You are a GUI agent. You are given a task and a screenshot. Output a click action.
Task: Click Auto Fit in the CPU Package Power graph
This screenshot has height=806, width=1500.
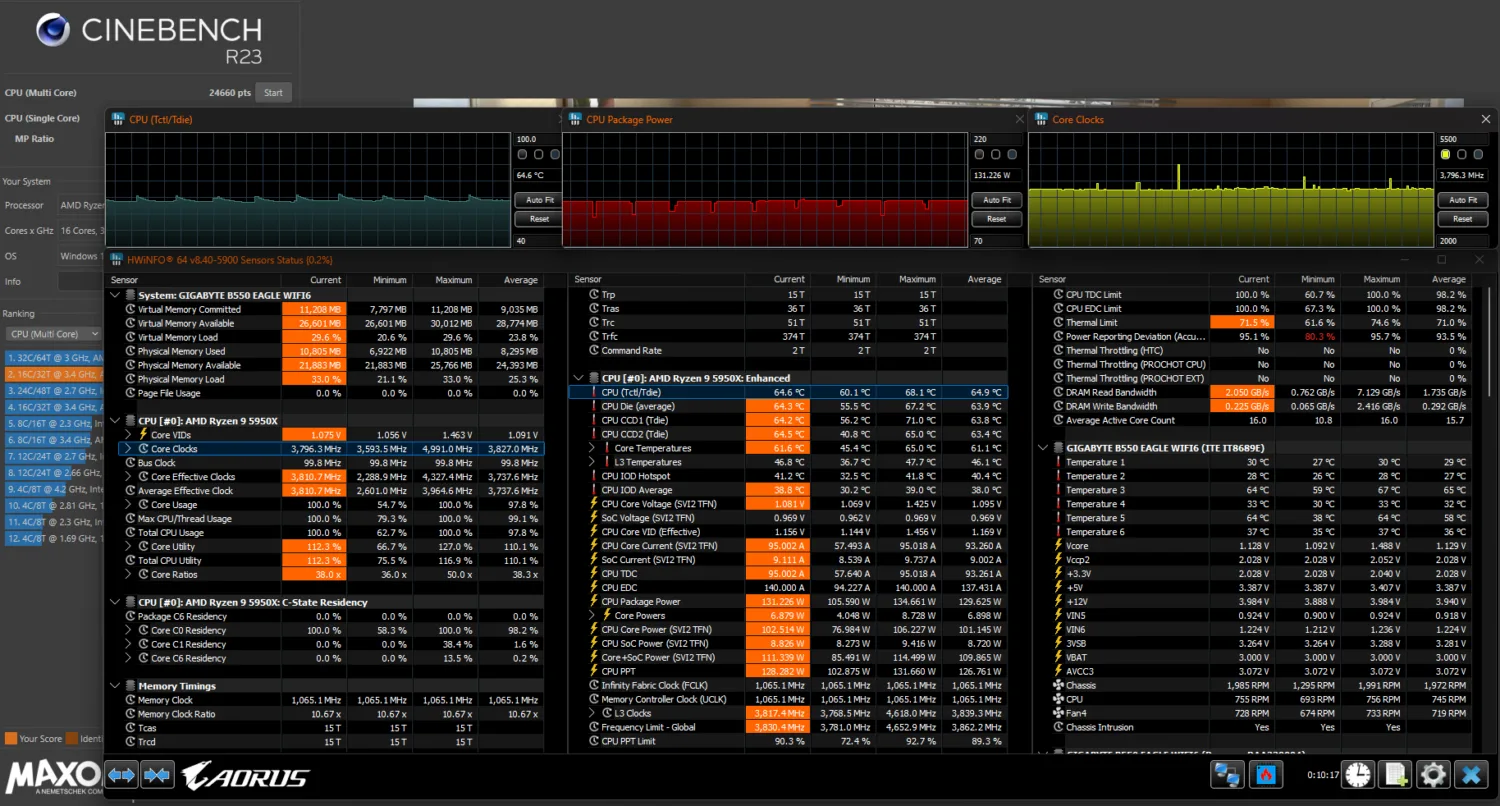click(x=996, y=200)
